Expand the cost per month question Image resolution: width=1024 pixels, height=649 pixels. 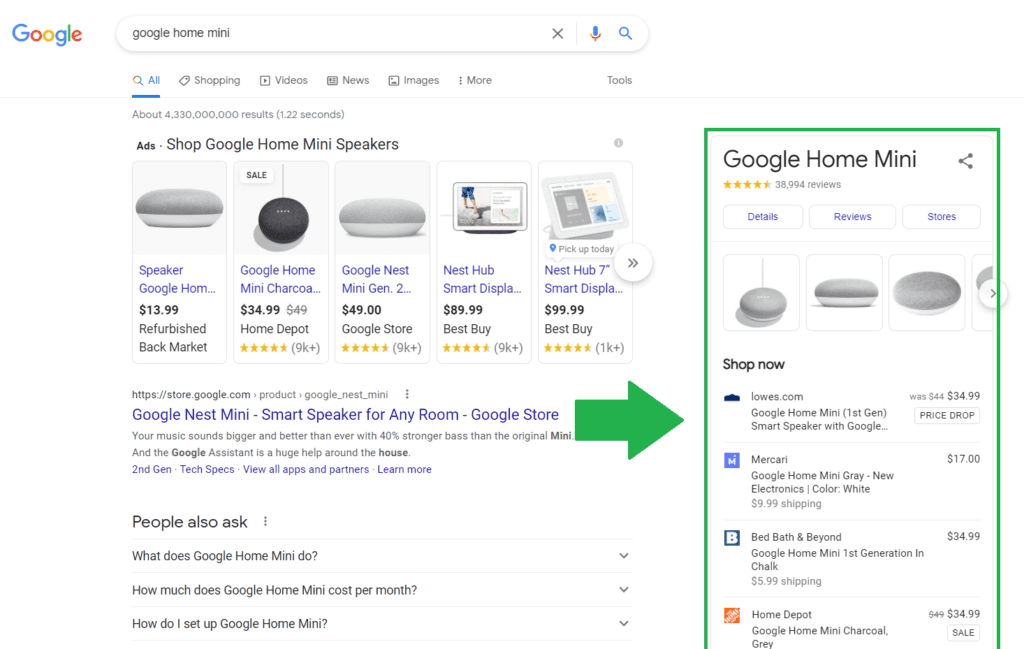[x=381, y=590]
